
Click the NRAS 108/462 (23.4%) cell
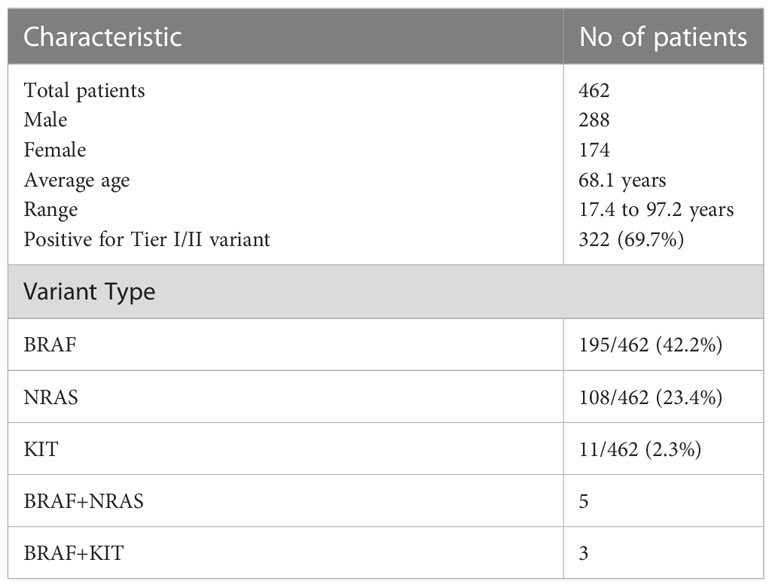coord(650,397)
